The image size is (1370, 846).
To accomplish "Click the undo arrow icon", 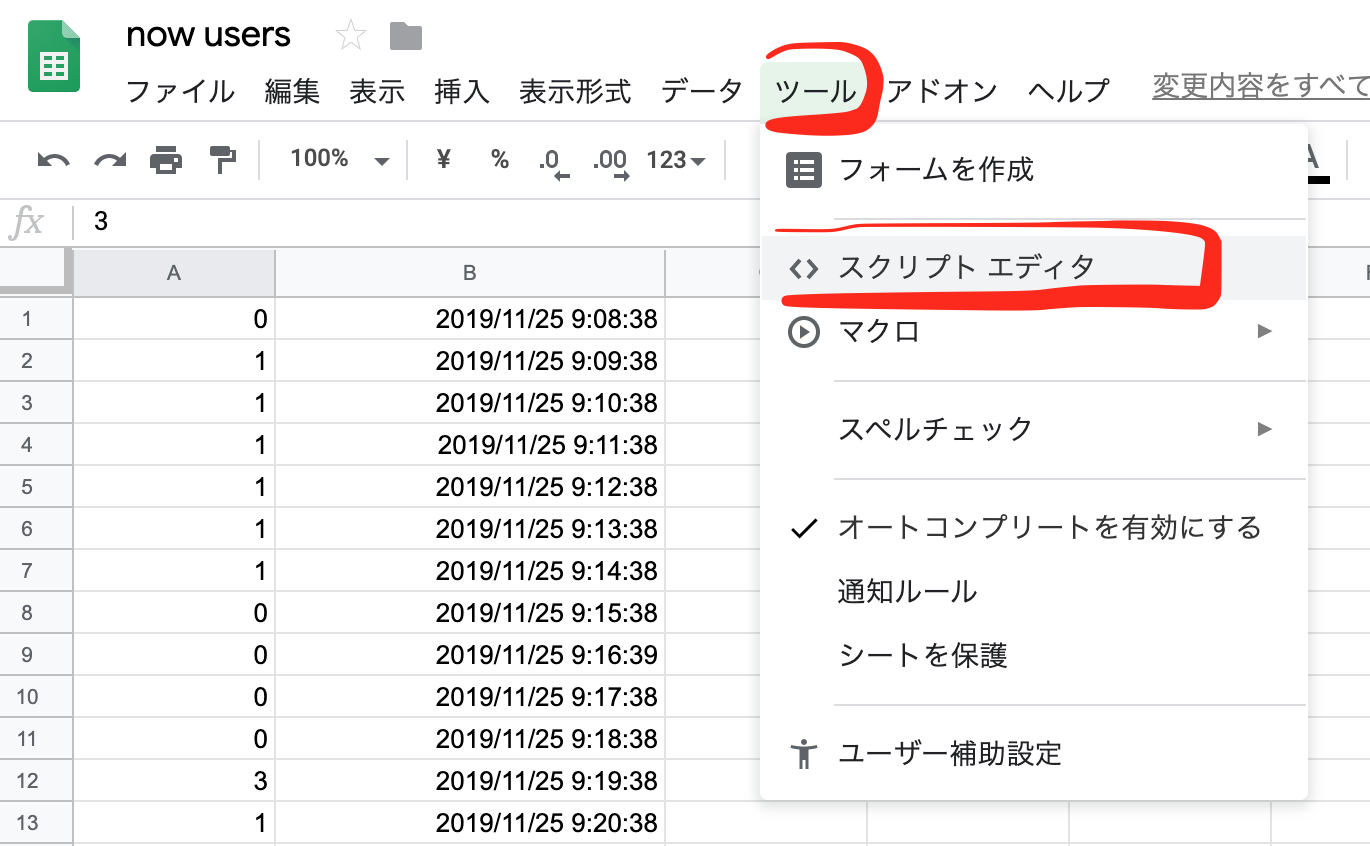I will tap(53, 160).
